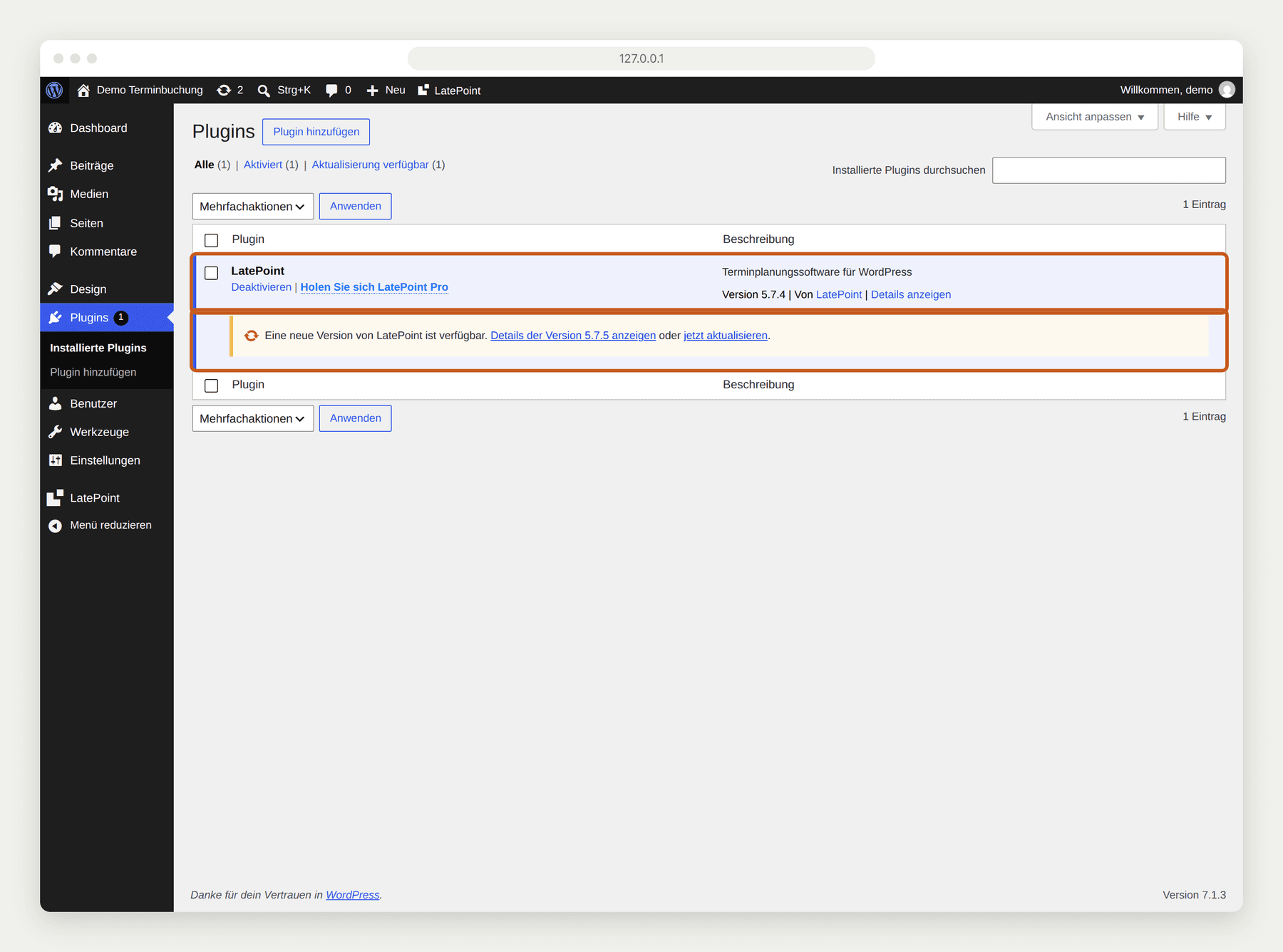Click the search magnifier icon Strg+K
This screenshot has width=1283, height=952.
click(264, 90)
